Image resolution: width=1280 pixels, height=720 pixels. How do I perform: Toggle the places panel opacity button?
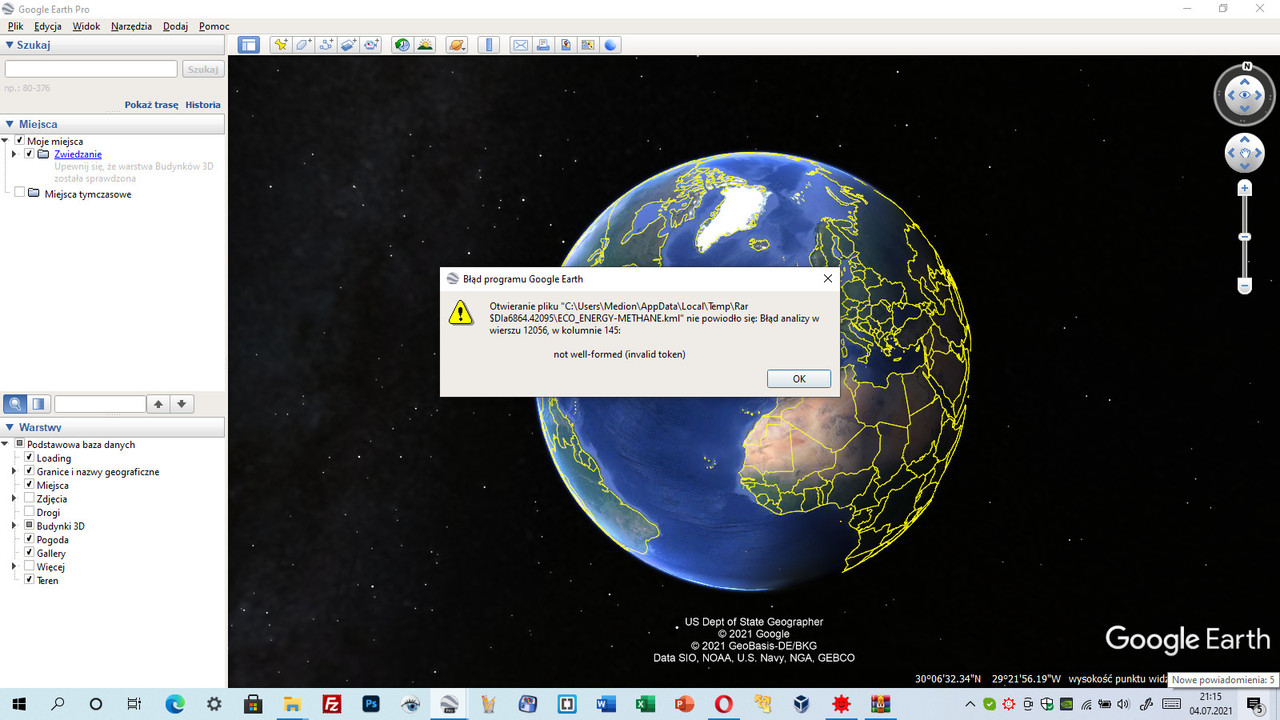tap(39, 404)
